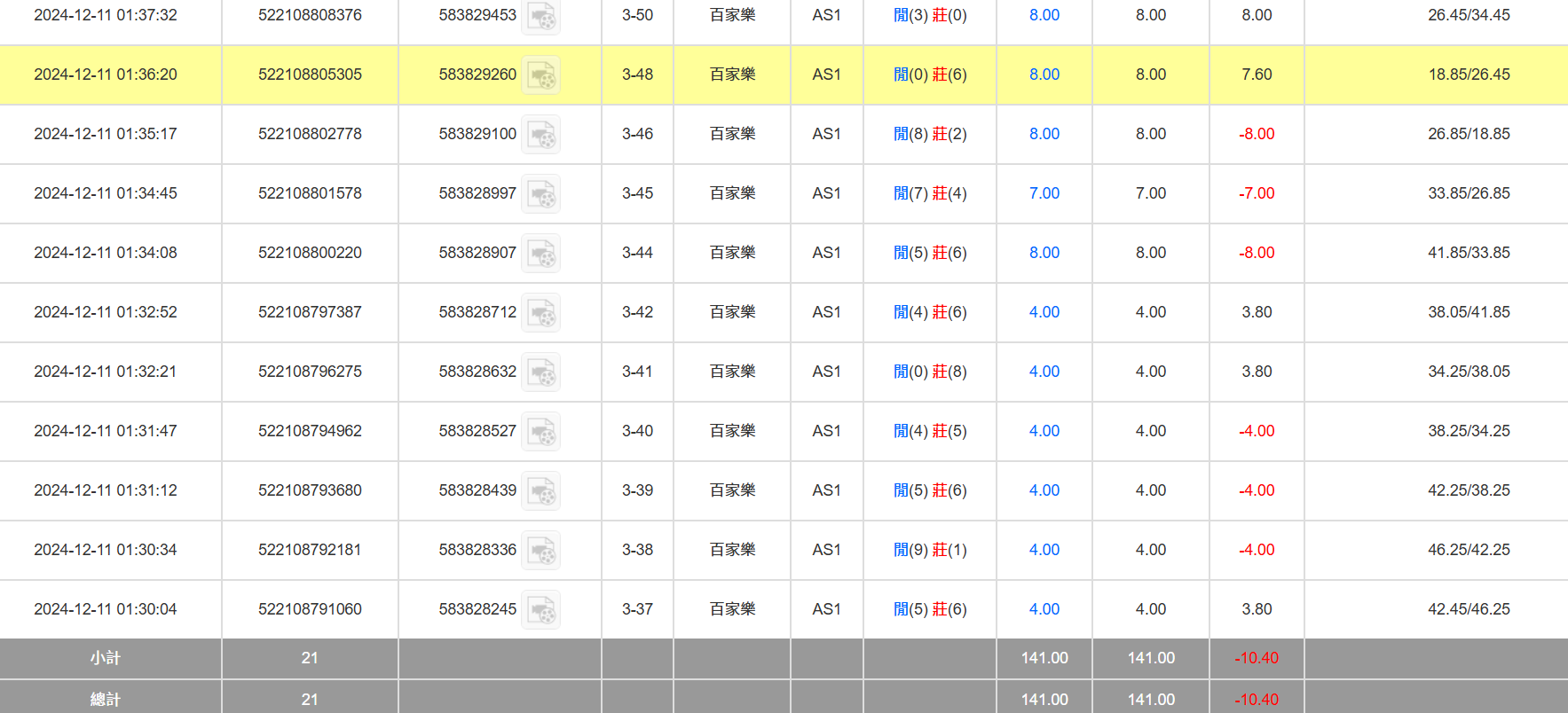Click the 小計 subtotal row label
The image size is (1568, 713).
click(106, 658)
